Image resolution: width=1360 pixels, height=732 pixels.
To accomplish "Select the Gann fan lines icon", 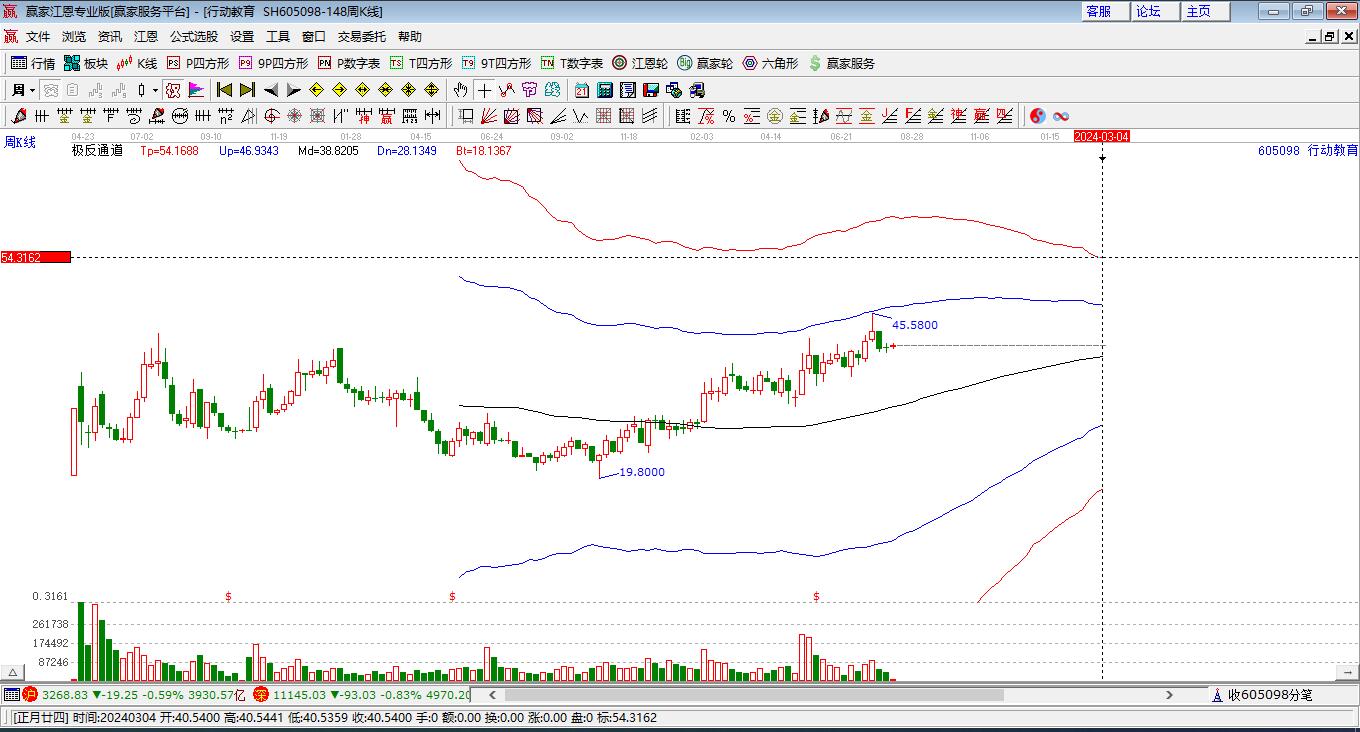I will coord(487,116).
